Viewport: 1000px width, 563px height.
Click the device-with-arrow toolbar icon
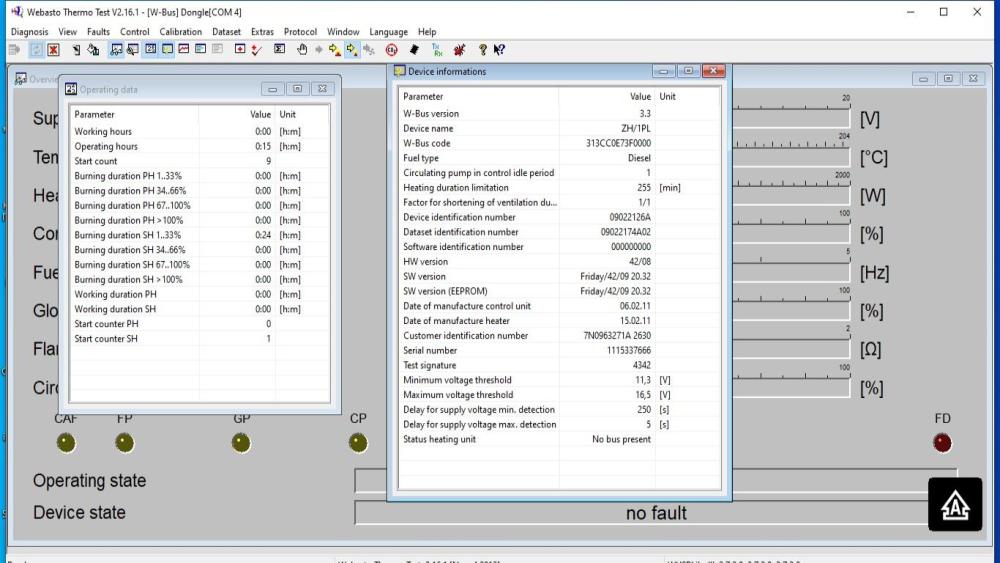(76, 50)
